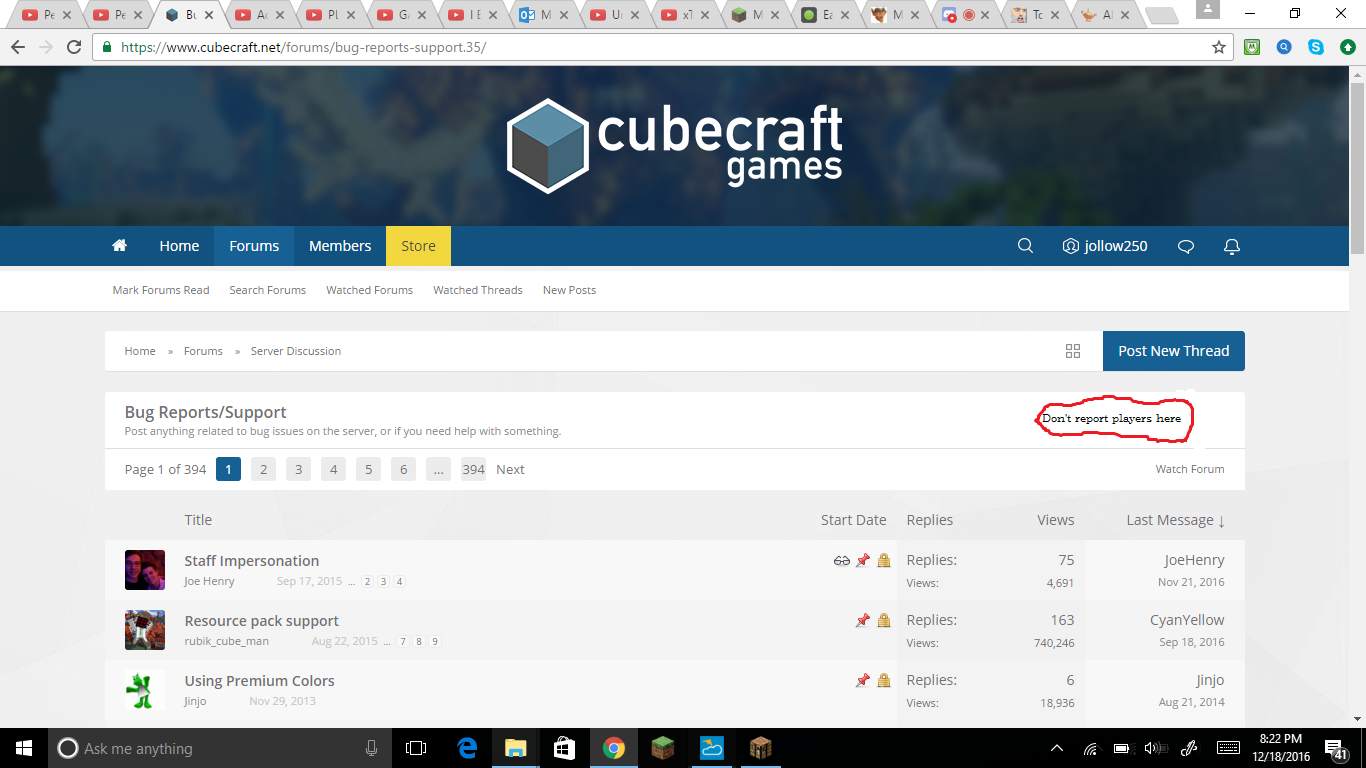Go to Server Discussion breadcrumb
This screenshot has height=768, width=1366.
(296, 351)
